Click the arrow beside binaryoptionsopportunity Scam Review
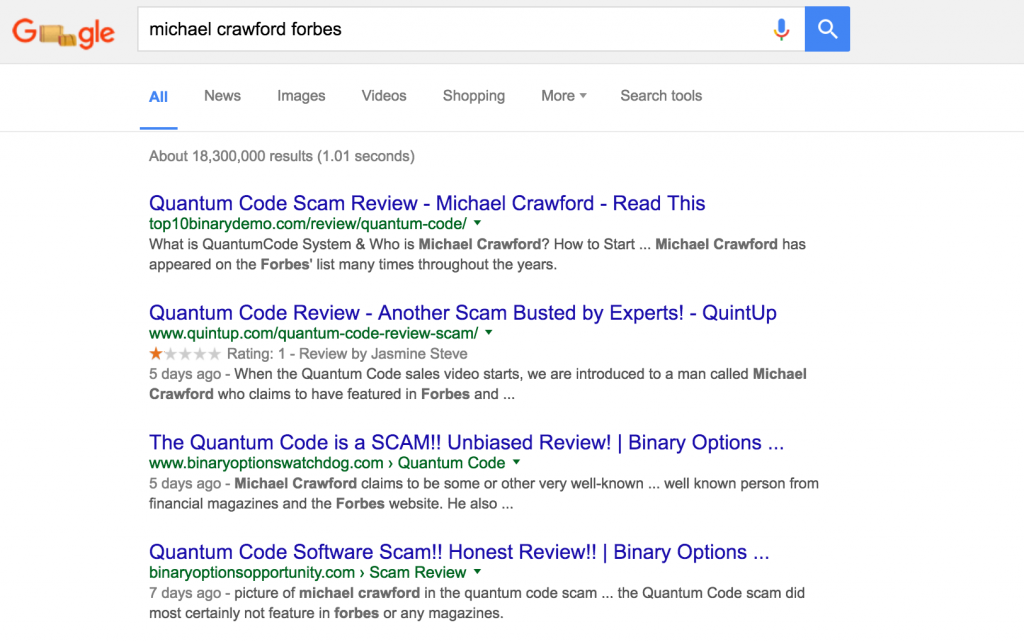 (475, 572)
